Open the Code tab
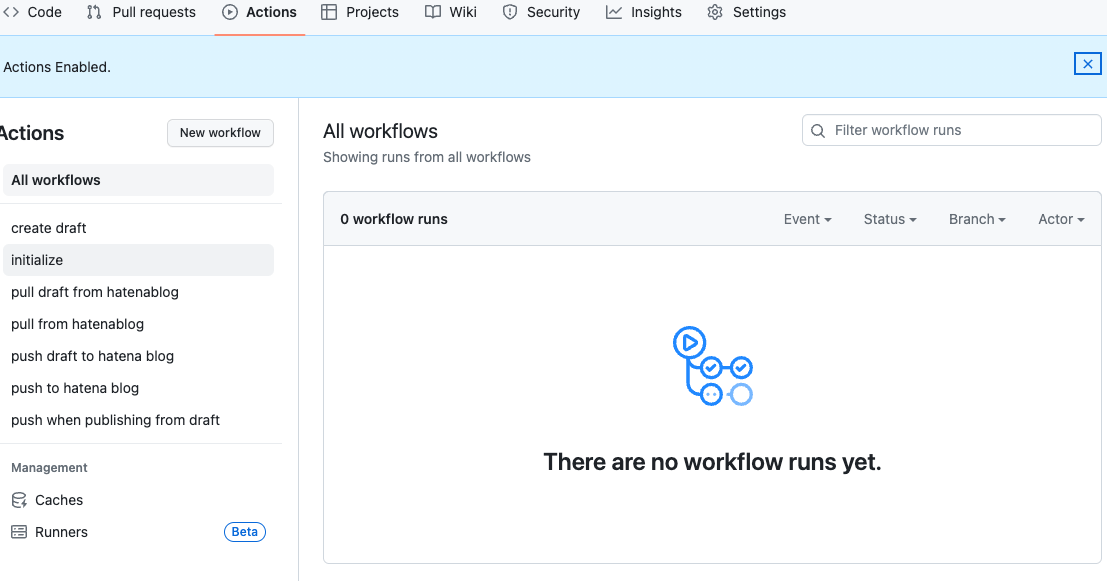The height and width of the screenshot is (581, 1107). click(x=32, y=12)
